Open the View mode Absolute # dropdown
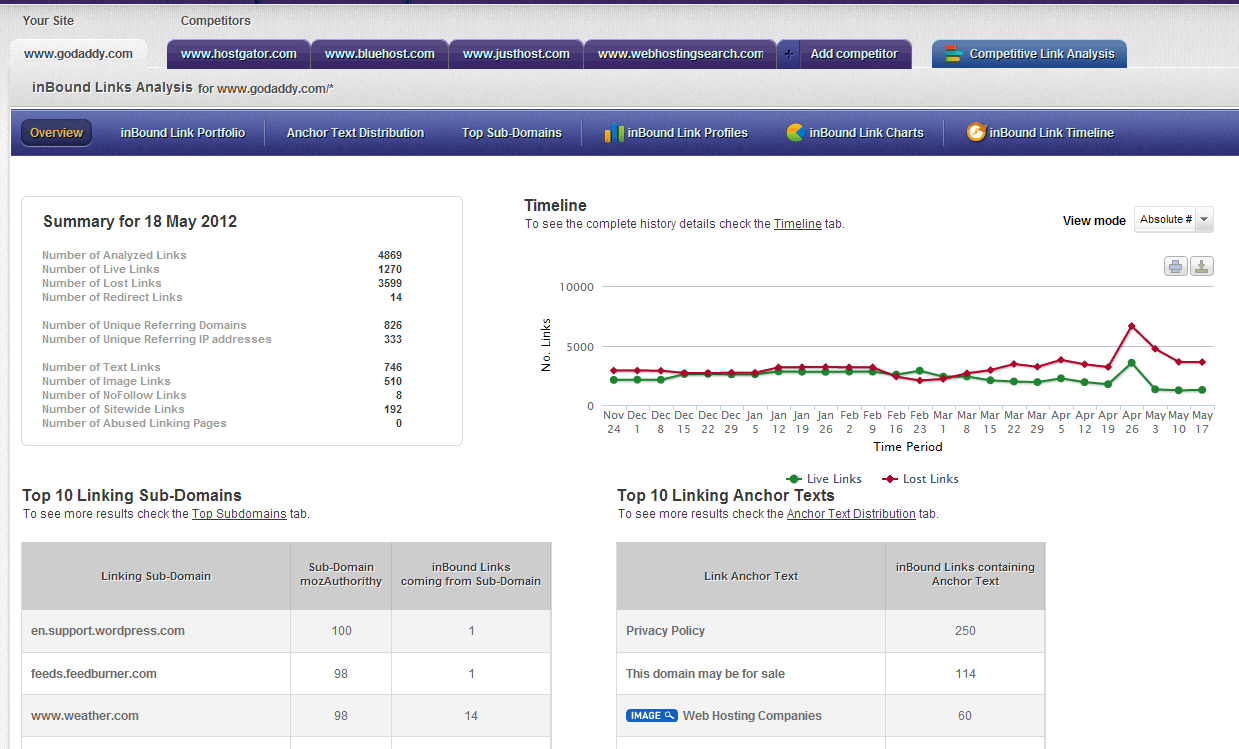The width and height of the screenshot is (1239, 749). 1174,220
